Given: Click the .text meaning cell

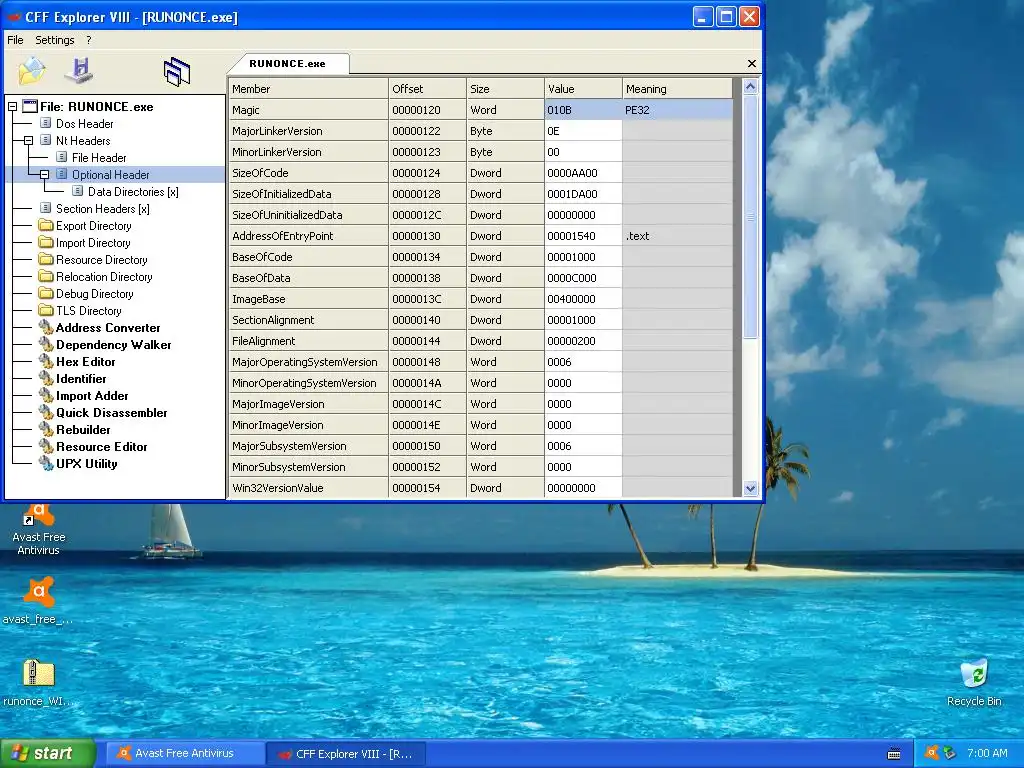Looking at the screenshot, I should 677,236.
